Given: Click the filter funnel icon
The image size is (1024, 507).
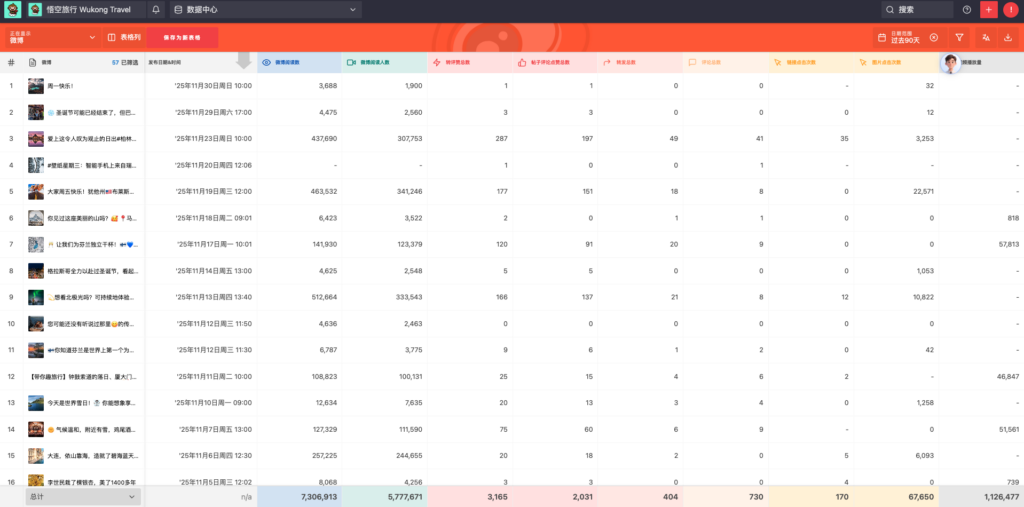Looking at the screenshot, I should pos(960,37).
